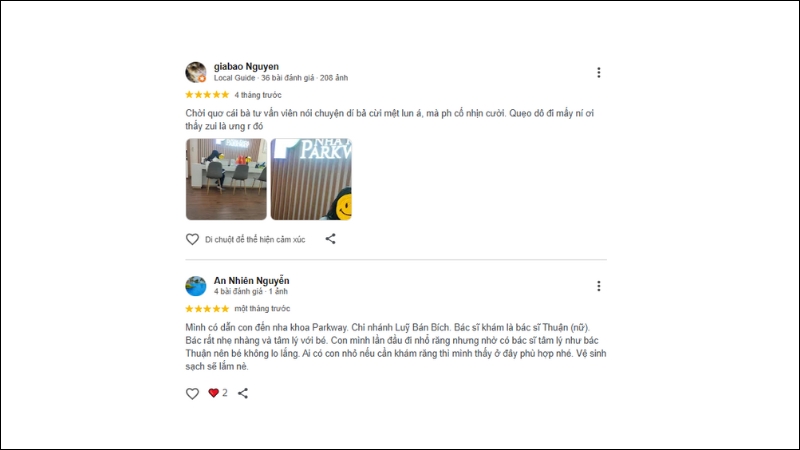
Task: Click the red heart reaction count
Action: (218, 393)
